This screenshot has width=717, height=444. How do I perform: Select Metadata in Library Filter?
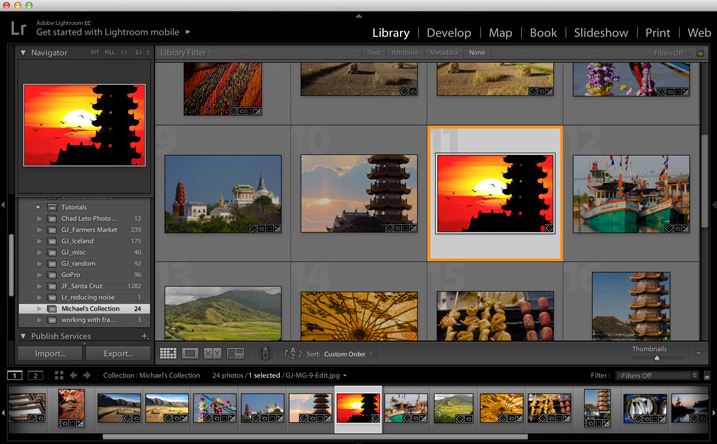pyautogui.click(x=443, y=53)
